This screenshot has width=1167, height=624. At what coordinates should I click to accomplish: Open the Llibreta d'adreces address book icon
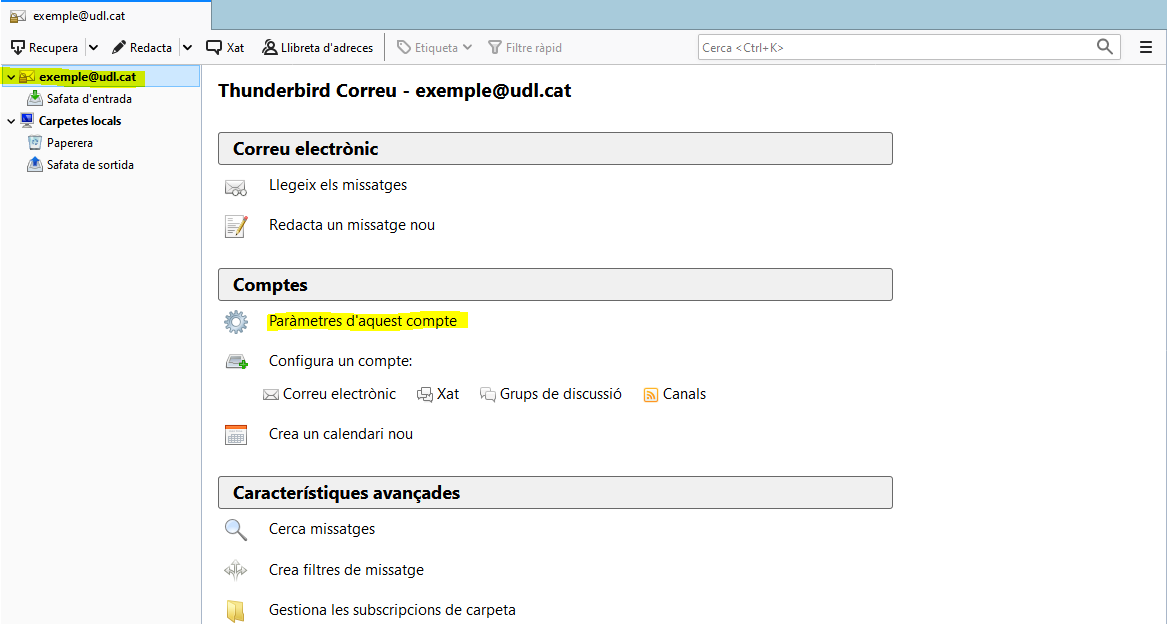point(269,48)
